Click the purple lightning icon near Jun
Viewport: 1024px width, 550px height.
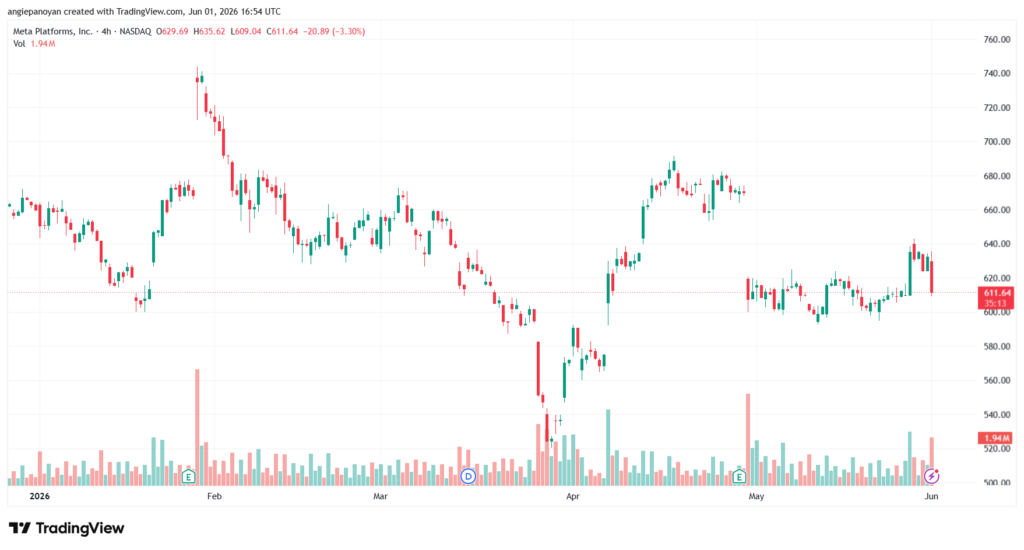931,476
